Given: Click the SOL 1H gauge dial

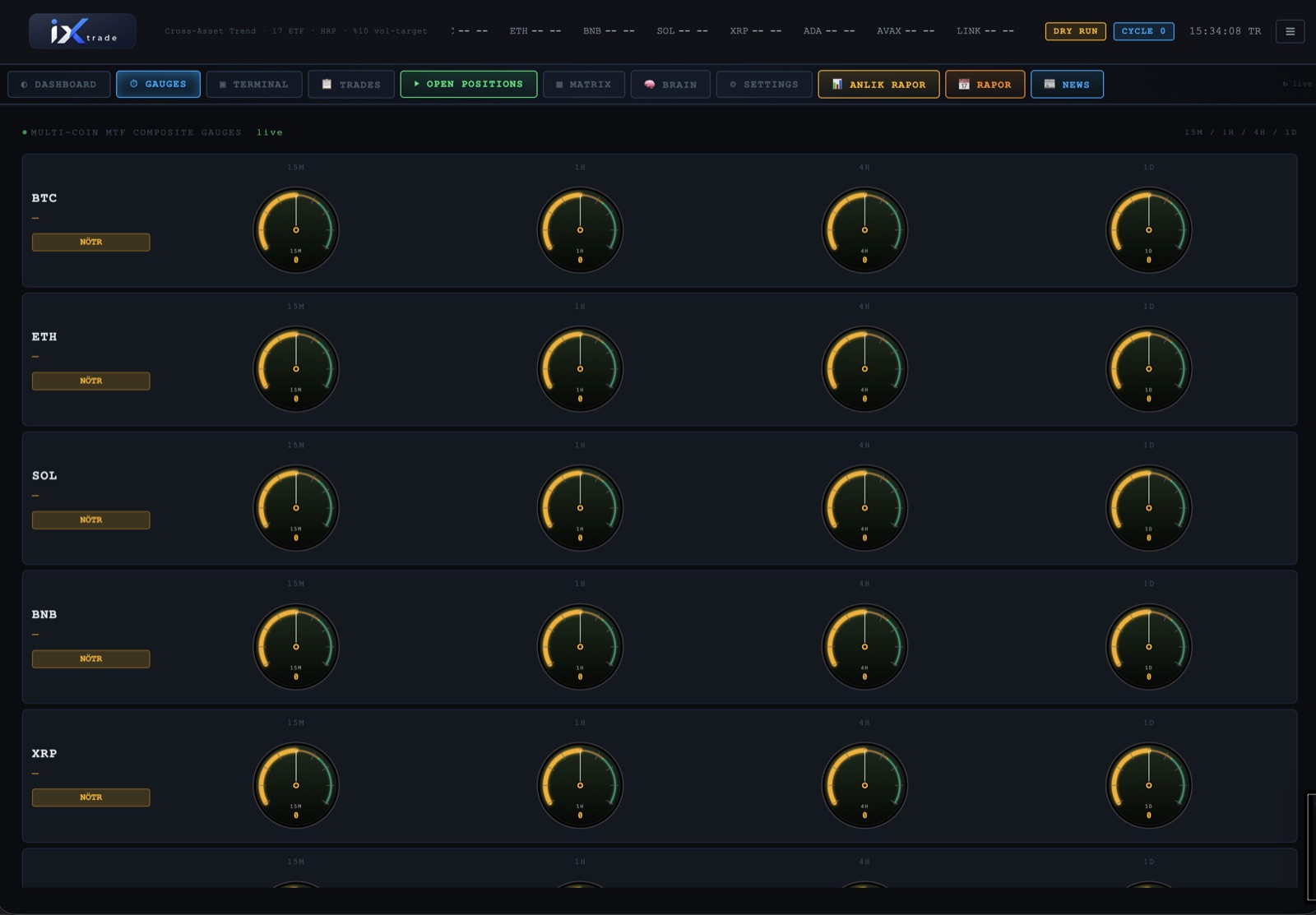Looking at the screenshot, I should (580, 508).
